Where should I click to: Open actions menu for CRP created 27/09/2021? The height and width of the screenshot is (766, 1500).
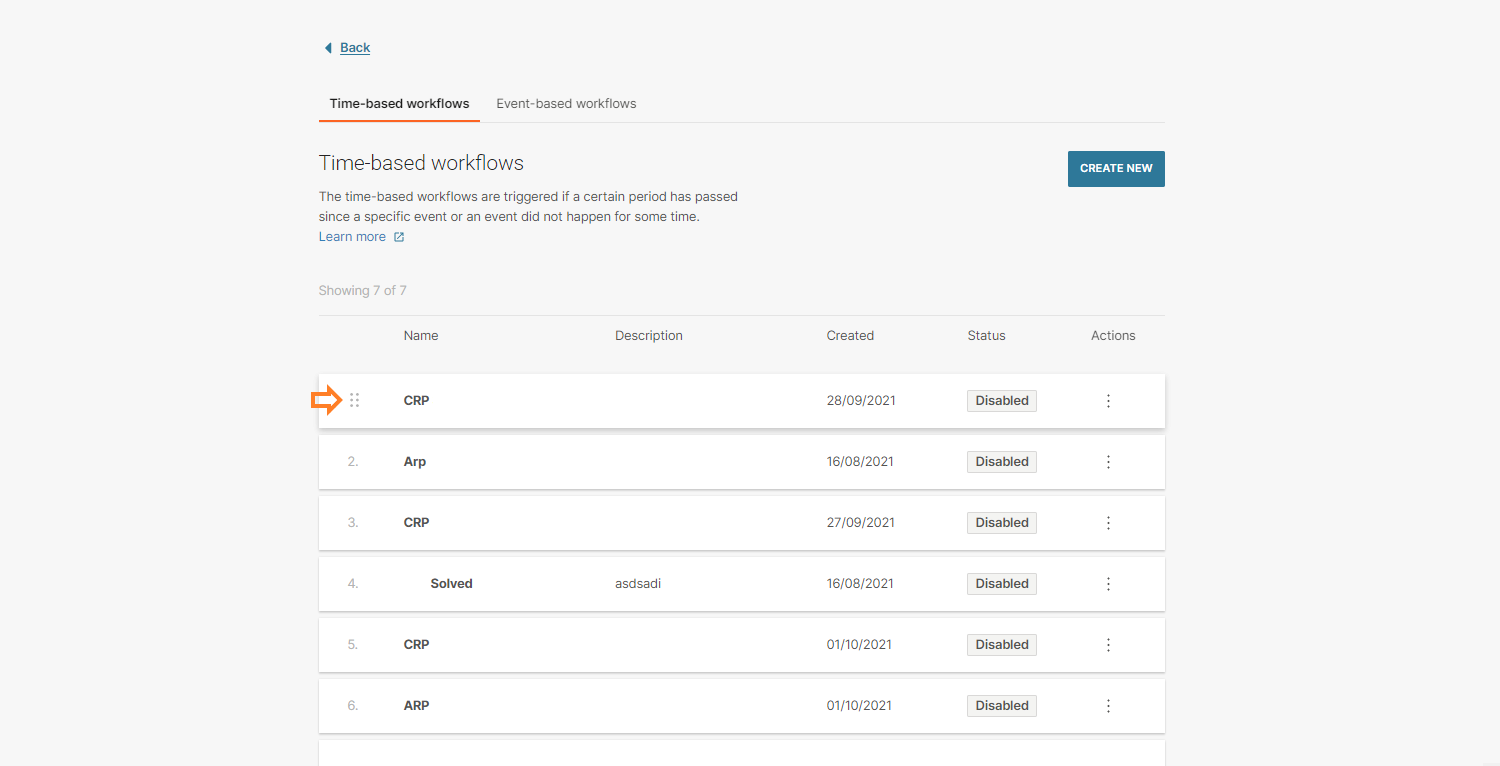(1108, 523)
